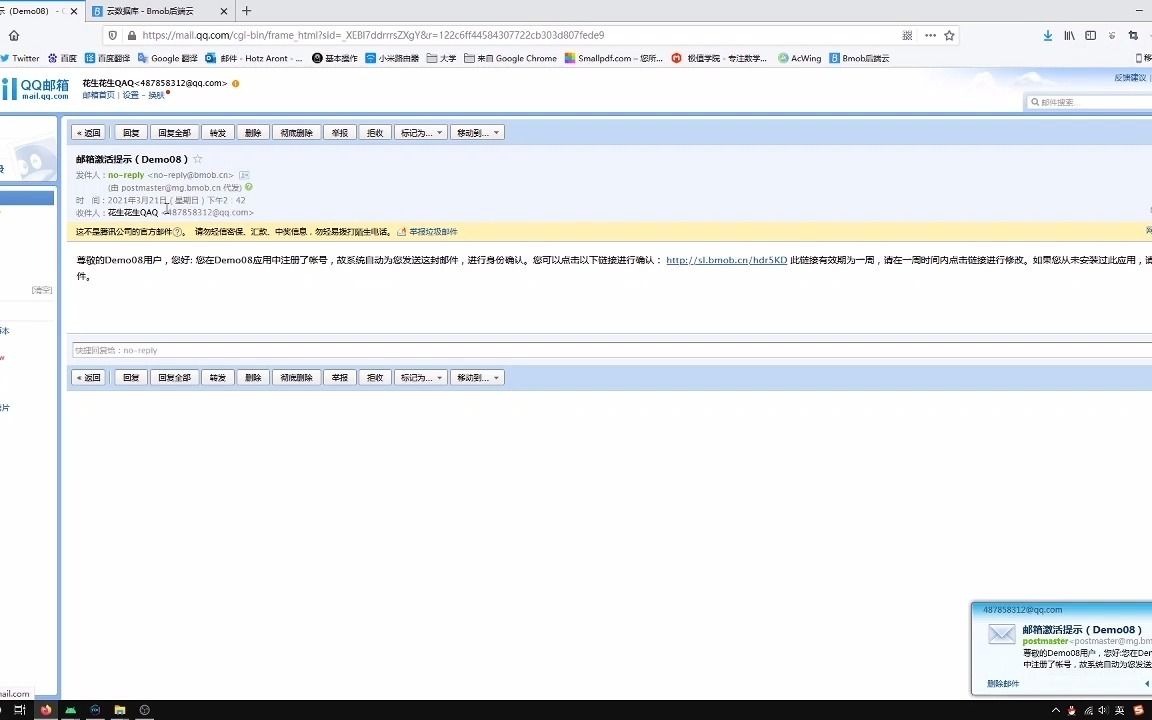This screenshot has height=720, width=1152.
Task: Open the Google 翻译 bookmark
Action: [x=168, y=58]
